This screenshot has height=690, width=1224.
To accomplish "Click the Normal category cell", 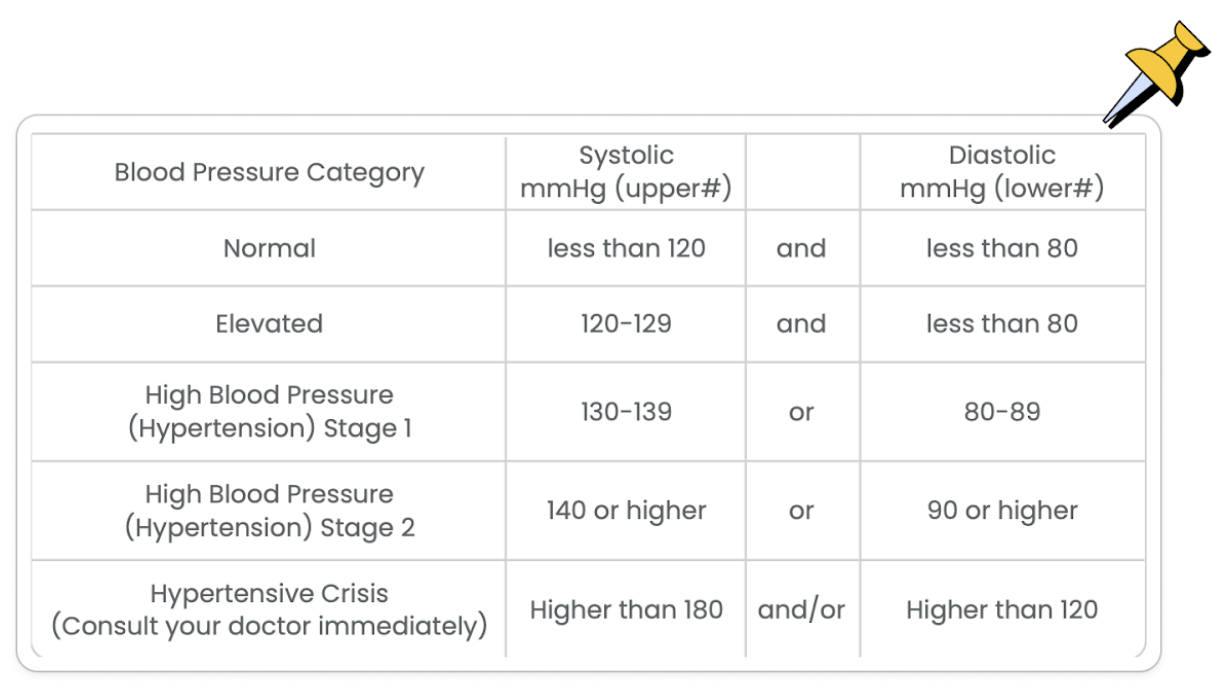I will [269, 248].
